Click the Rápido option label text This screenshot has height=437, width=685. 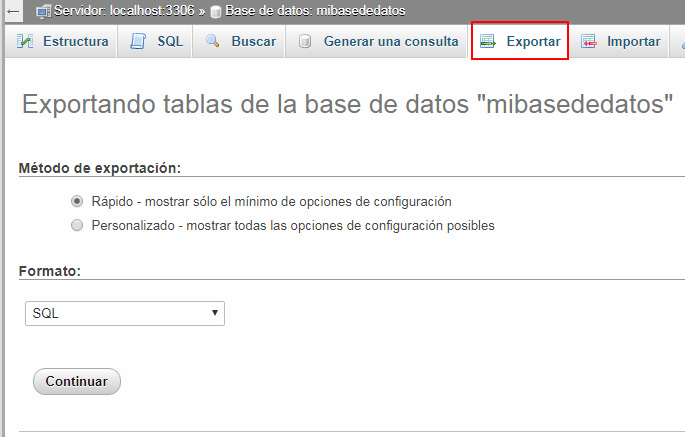coord(271,201)
